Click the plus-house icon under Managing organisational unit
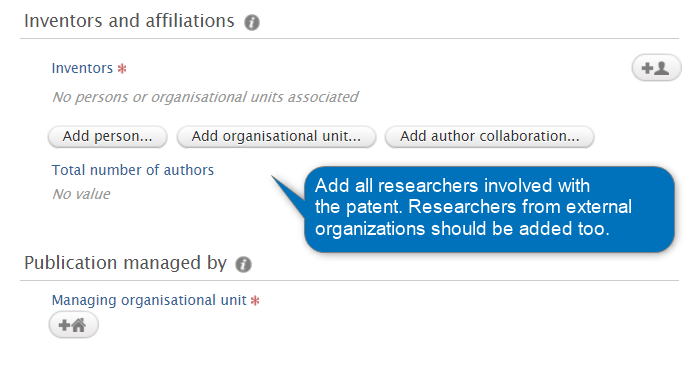The width and height of the screenshot is (697, 375). 73,325
